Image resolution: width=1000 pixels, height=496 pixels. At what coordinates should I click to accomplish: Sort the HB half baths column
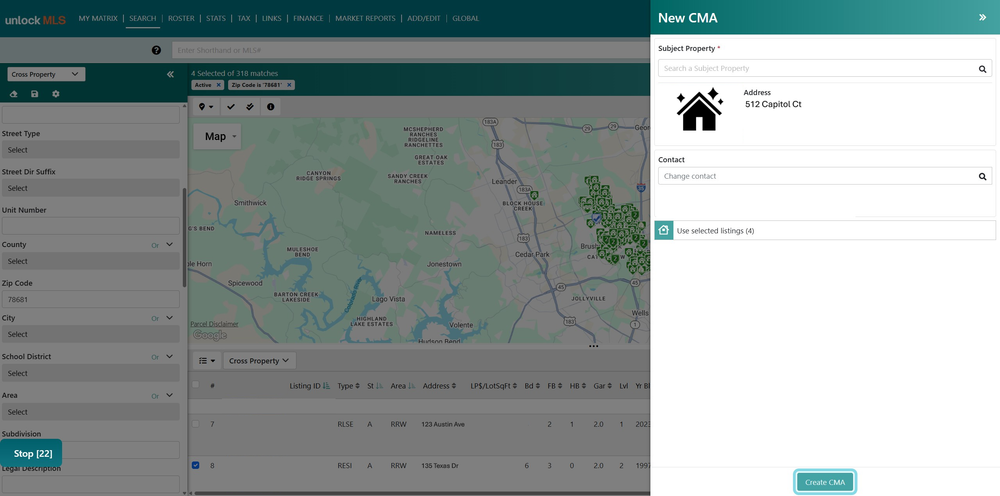tap(584, 386)
